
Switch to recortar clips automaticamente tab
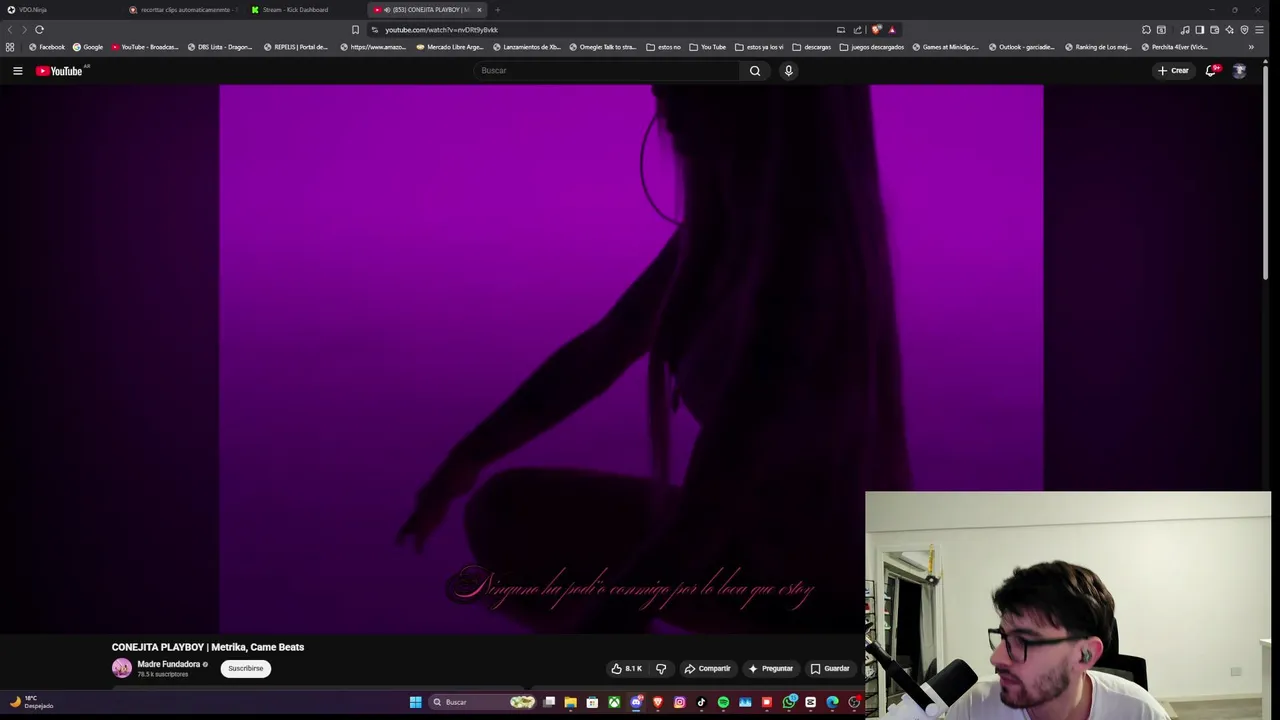tap(183, 10)
